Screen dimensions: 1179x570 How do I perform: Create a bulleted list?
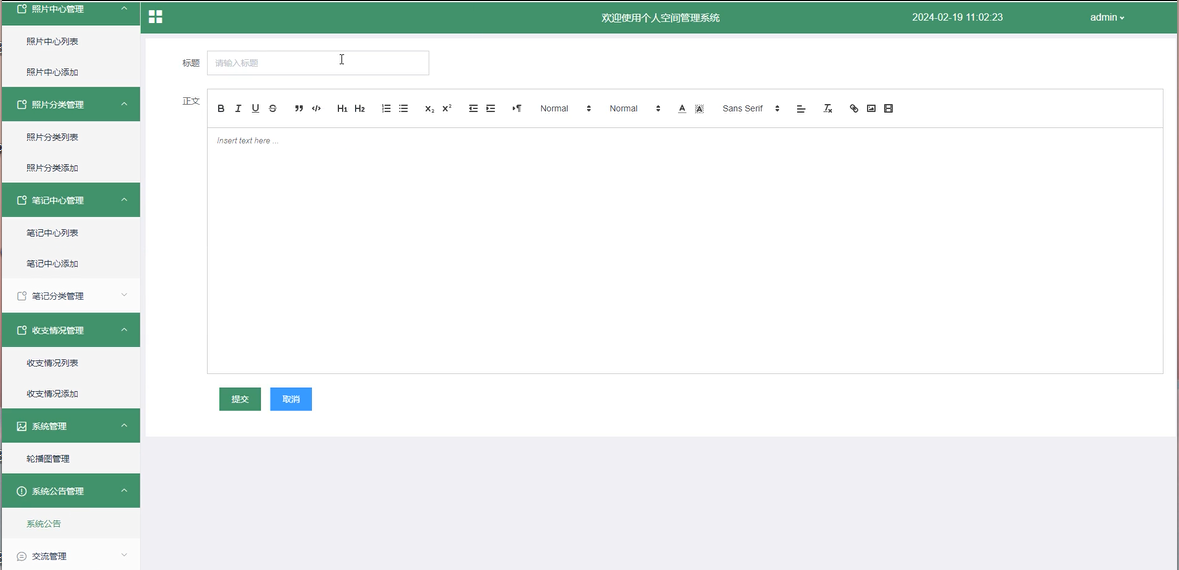[x=403, y=109]
